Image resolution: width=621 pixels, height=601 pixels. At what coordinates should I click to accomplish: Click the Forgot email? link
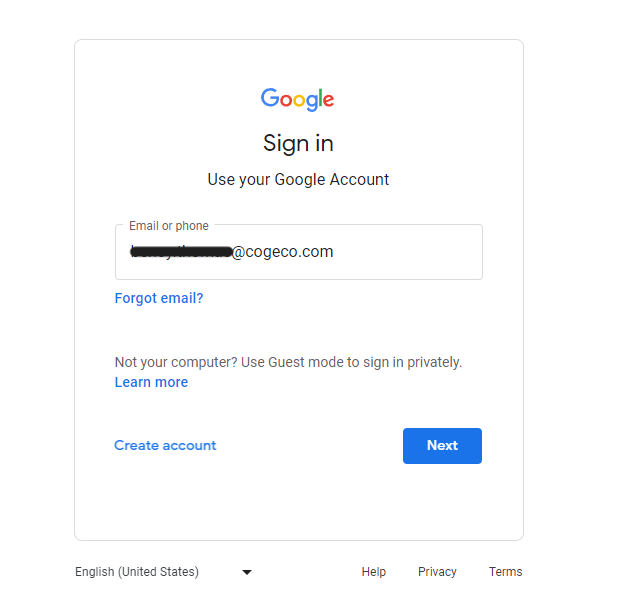point(159,298)
